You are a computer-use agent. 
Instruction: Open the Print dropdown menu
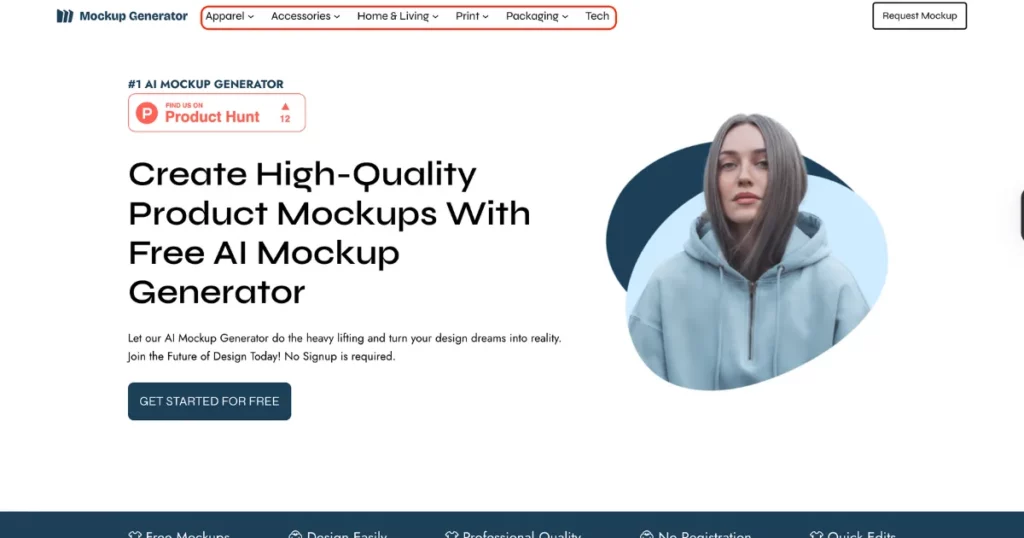[x=472, y=16]
